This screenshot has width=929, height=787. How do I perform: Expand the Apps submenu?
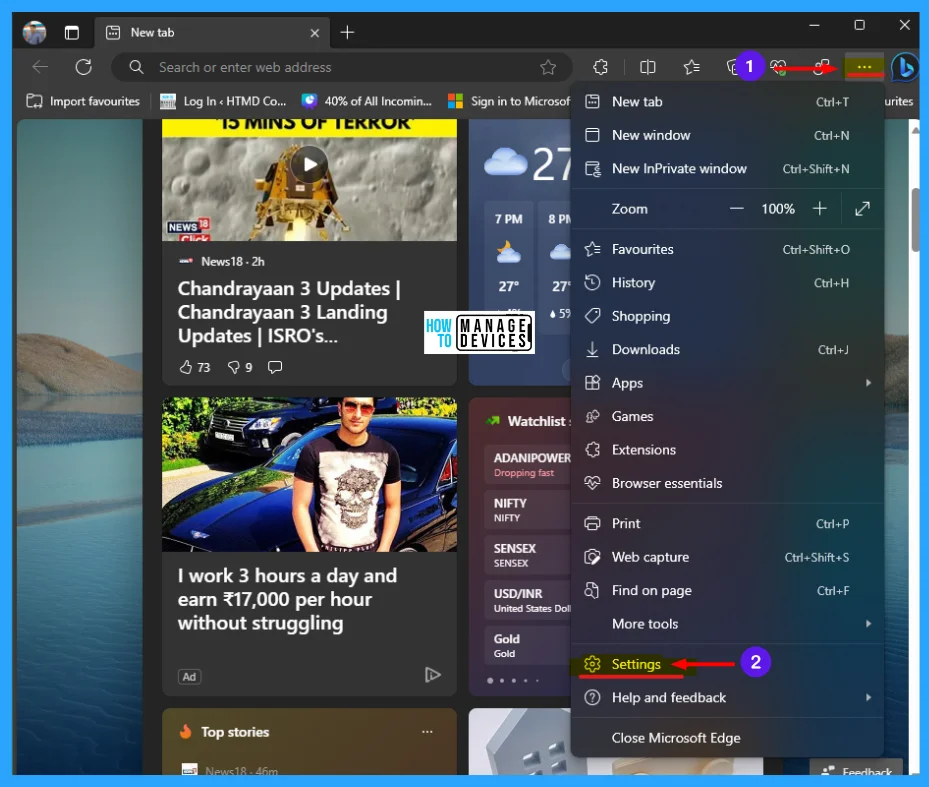(727, 383)
